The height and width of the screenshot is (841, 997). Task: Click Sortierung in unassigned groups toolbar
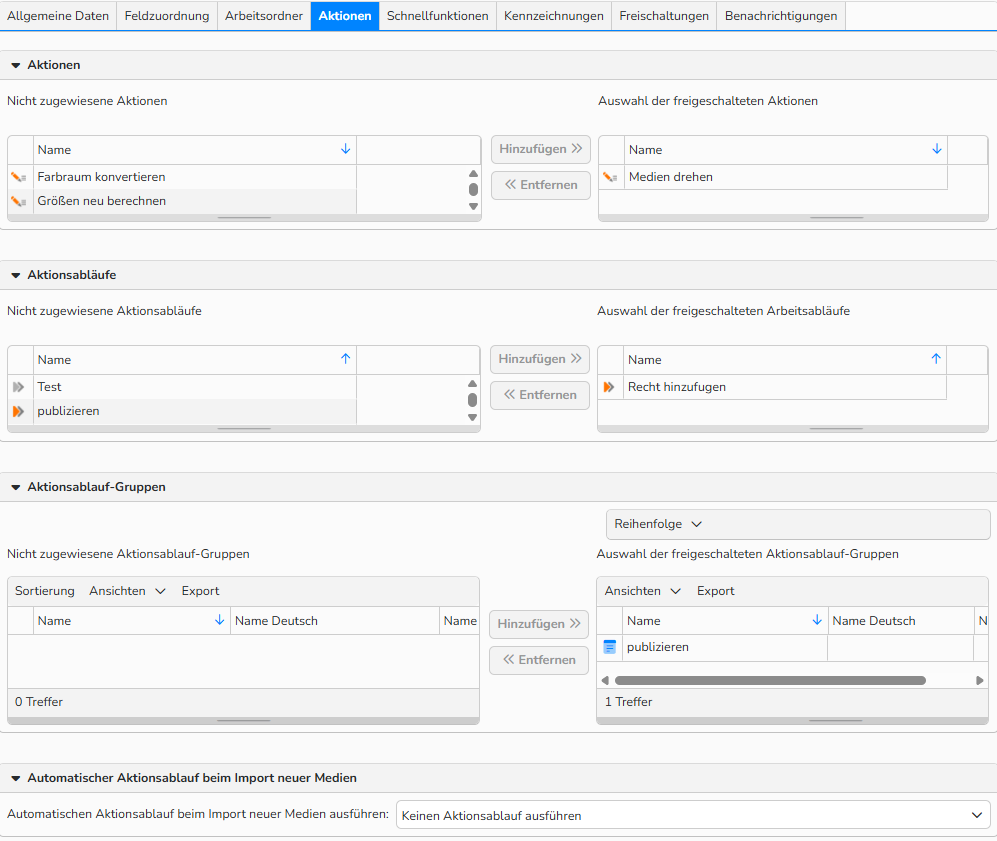[x=45, y=591]
